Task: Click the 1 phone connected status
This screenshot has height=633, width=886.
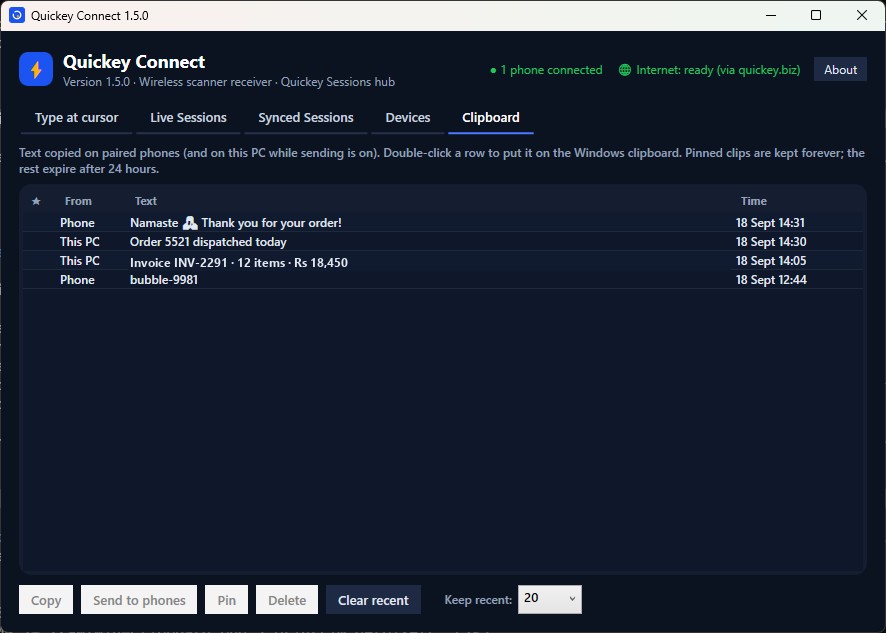Action: pos(546,70)
